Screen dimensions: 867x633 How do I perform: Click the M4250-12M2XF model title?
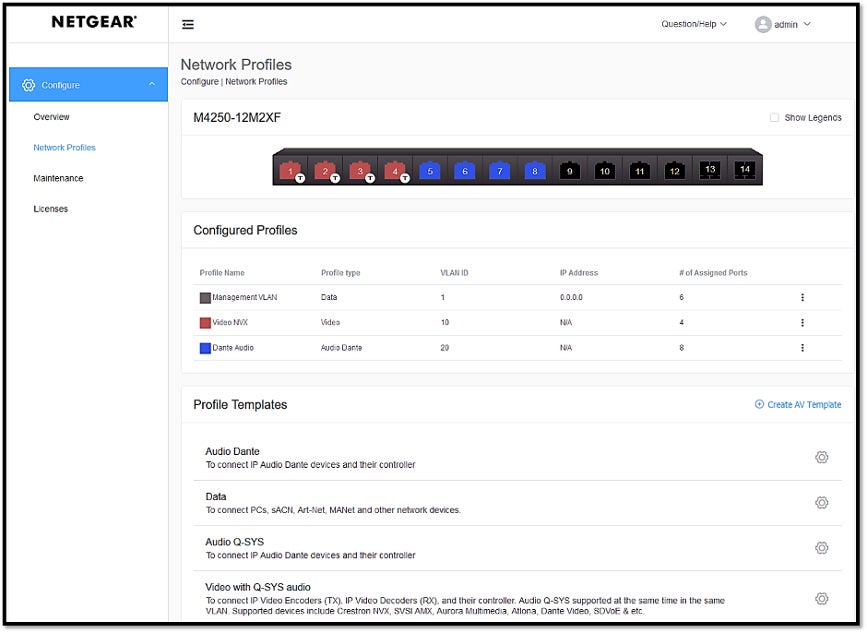click(237, 118)
